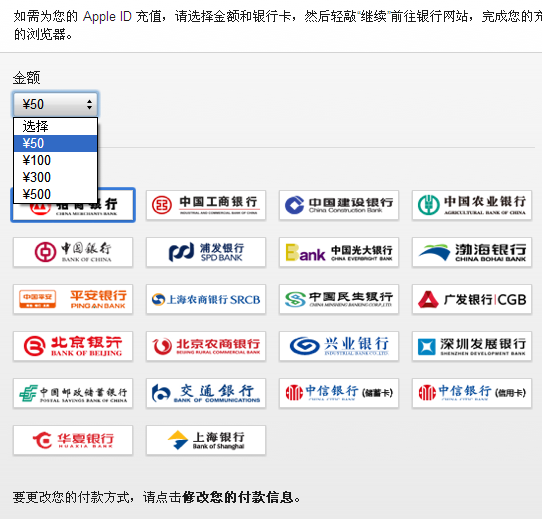Select ¥500 in the amount list
This screenshot has width=542, height=519.
55,194
